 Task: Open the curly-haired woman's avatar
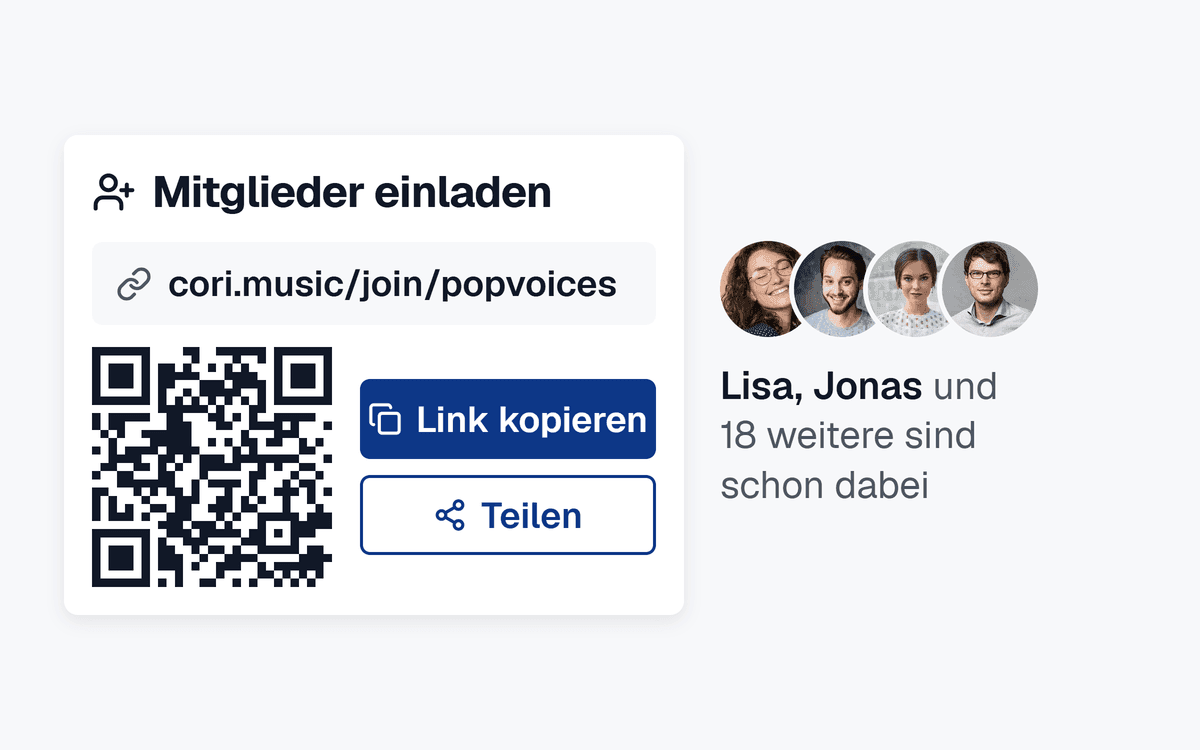[762, 289]
